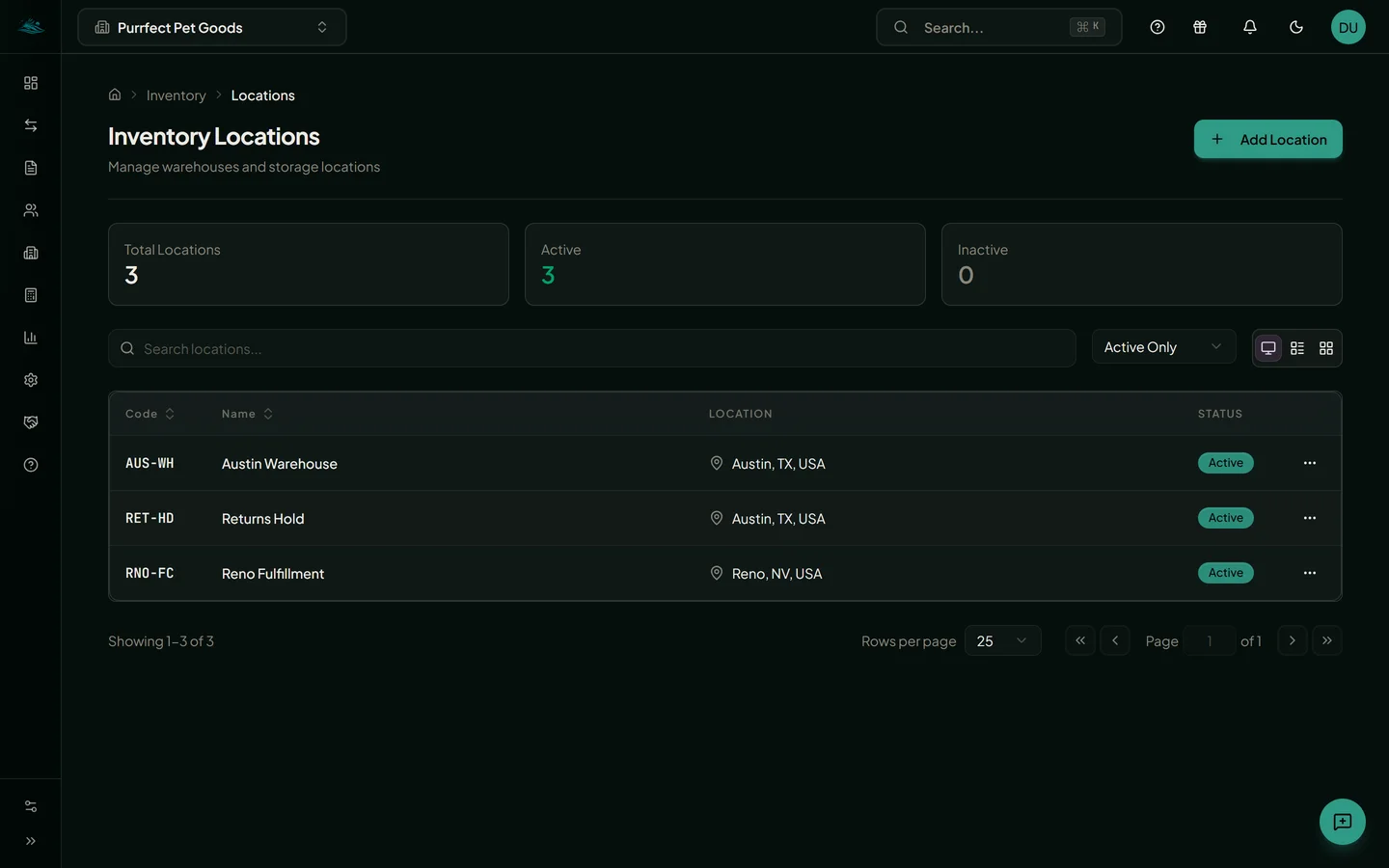
Task: Open actions menu for Reno Fulfillment row
Action: tap(1310, 573)
